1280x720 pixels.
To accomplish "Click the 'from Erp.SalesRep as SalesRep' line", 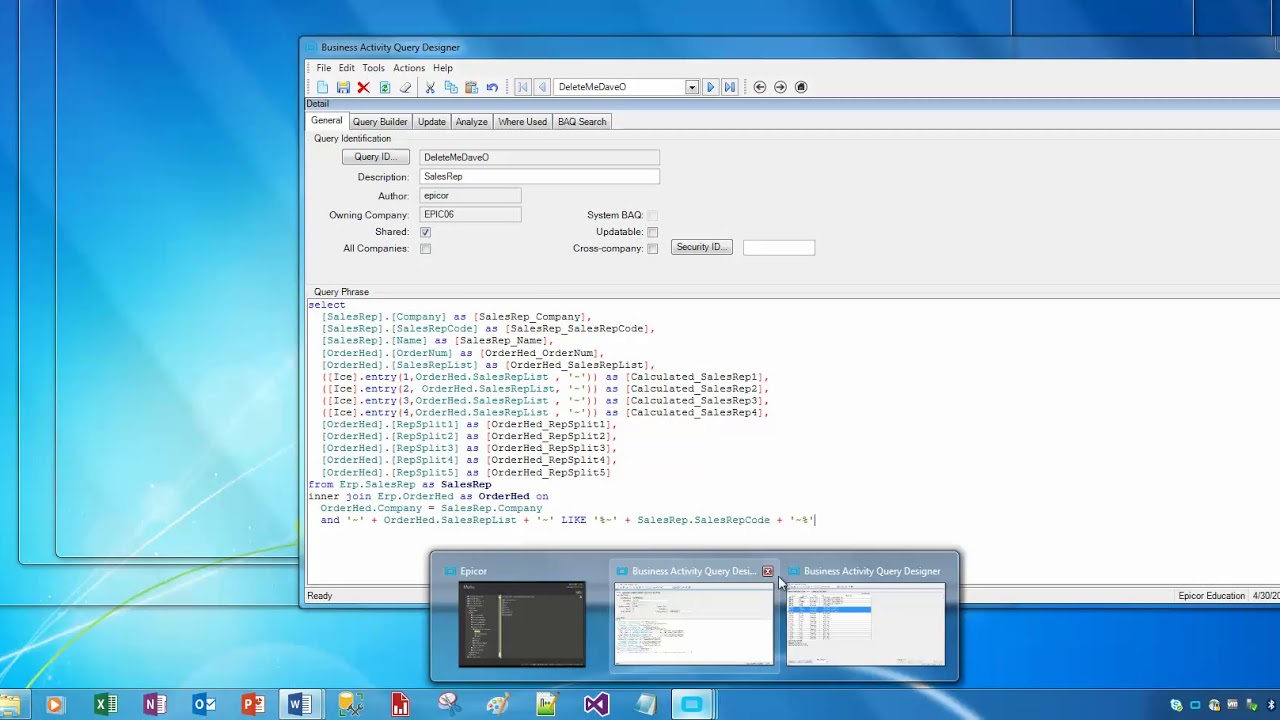I will pos(400,485).
